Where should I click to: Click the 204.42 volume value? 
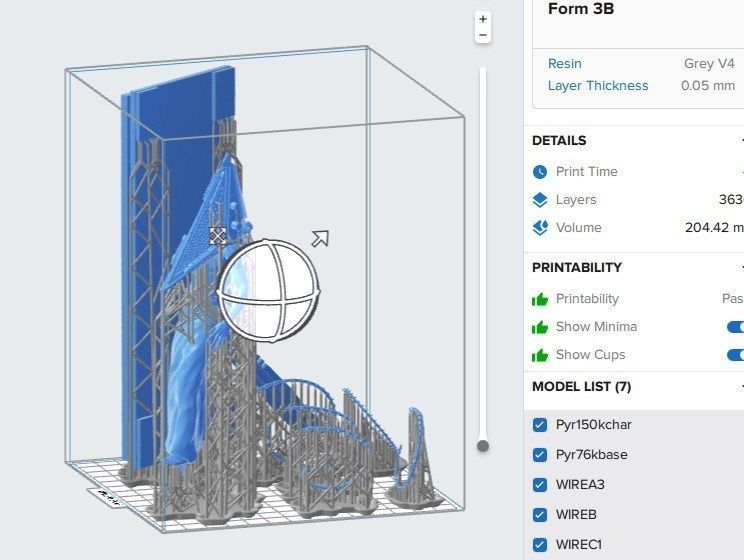click(x=714, y=228)
